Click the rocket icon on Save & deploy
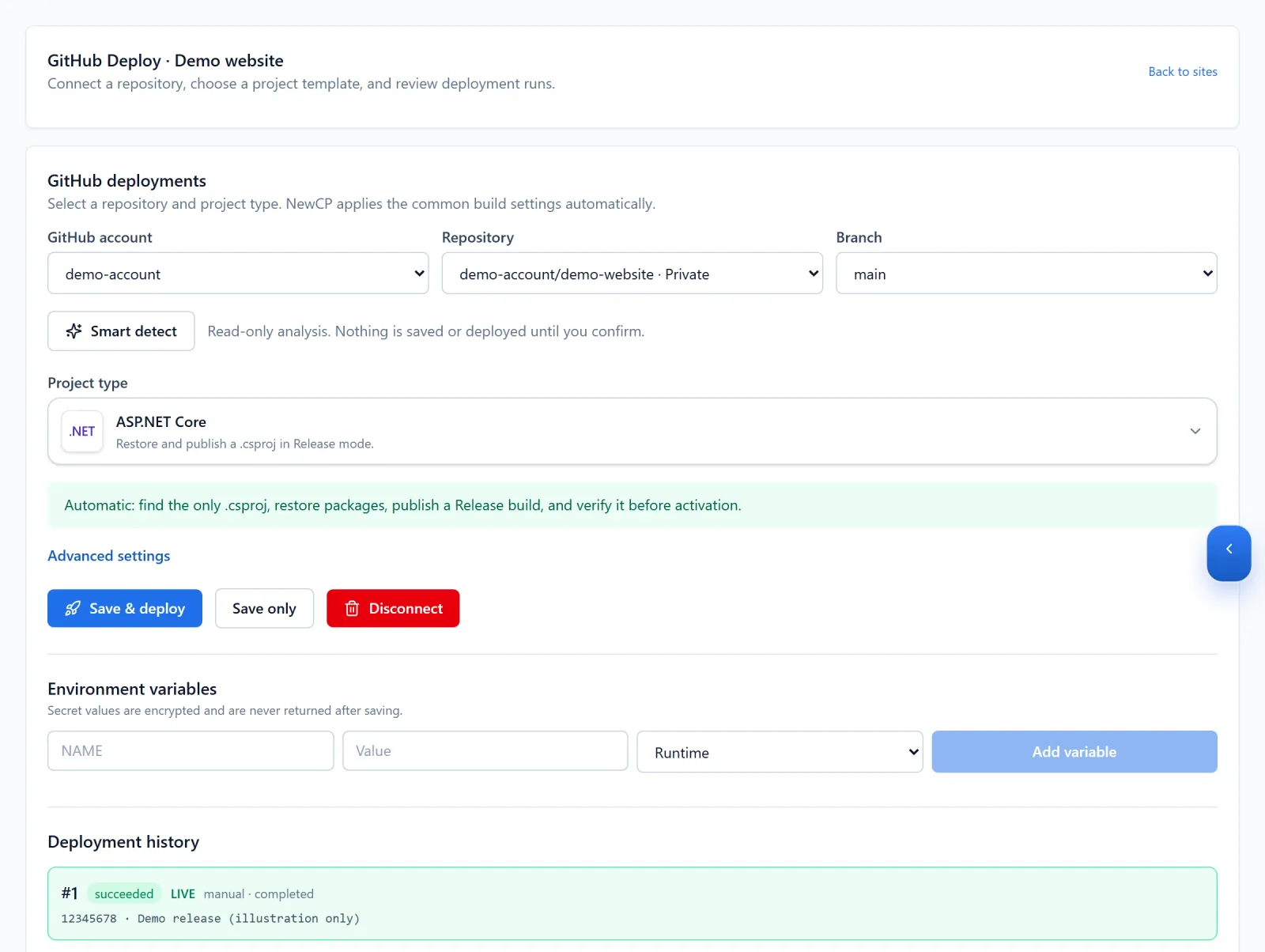1265x952 pixels. coord(73,608)
